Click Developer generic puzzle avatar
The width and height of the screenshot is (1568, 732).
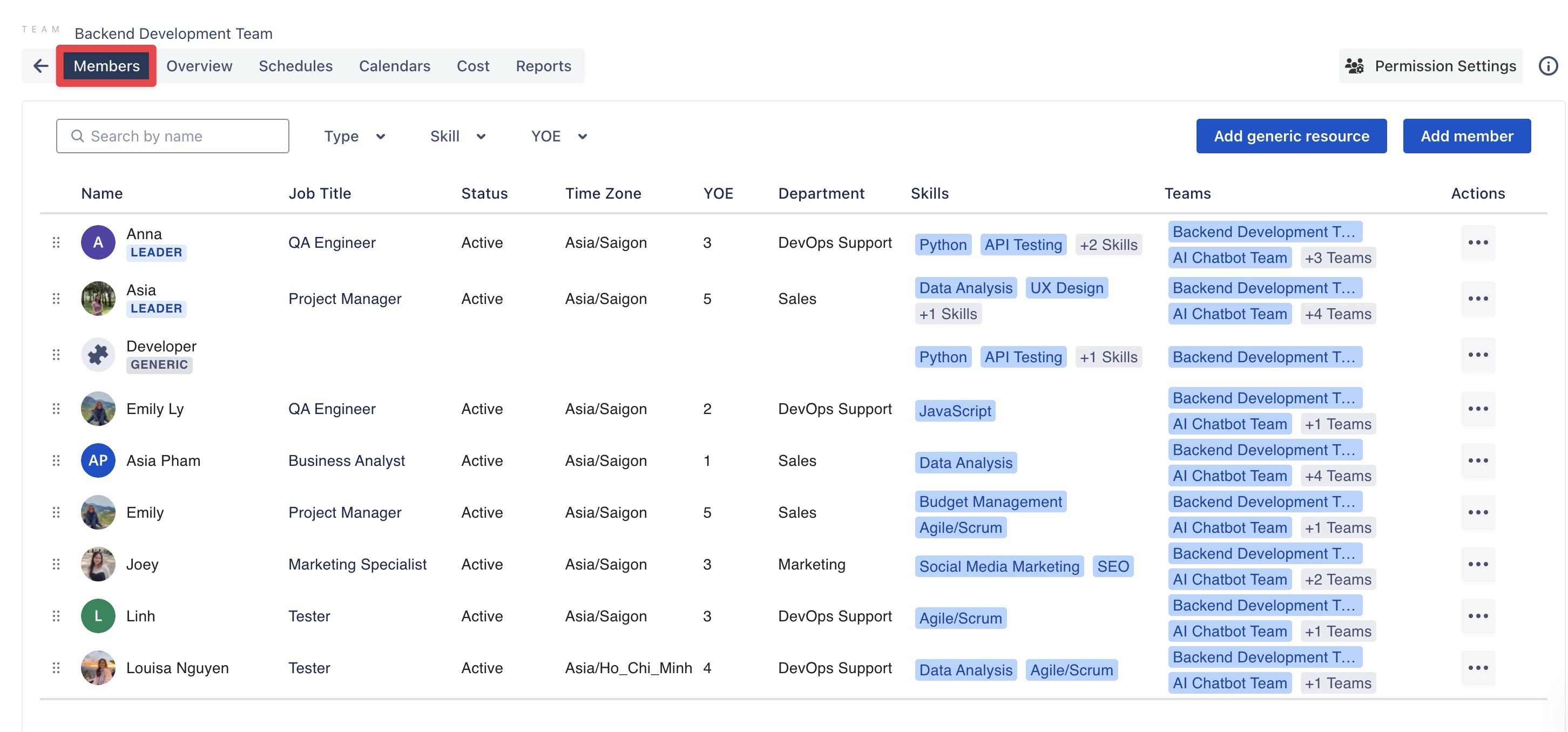[x=98, y=355]
